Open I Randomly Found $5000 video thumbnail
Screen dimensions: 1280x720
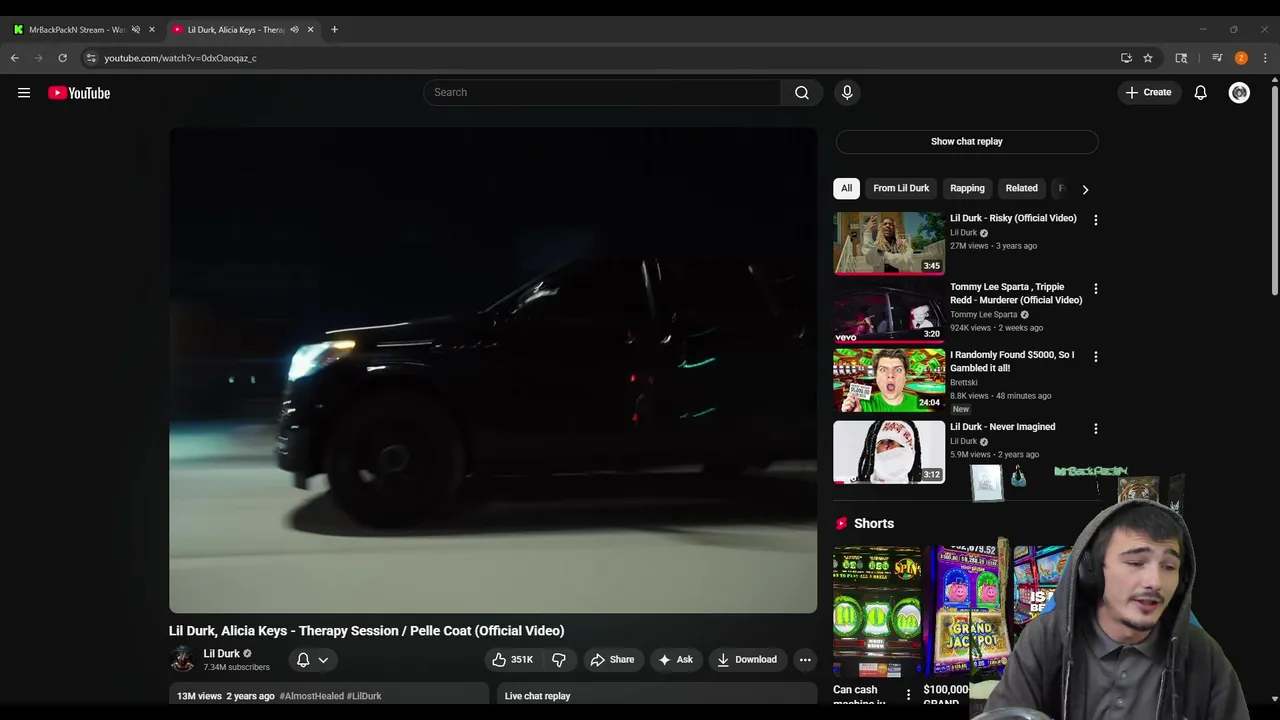[889, 380]
